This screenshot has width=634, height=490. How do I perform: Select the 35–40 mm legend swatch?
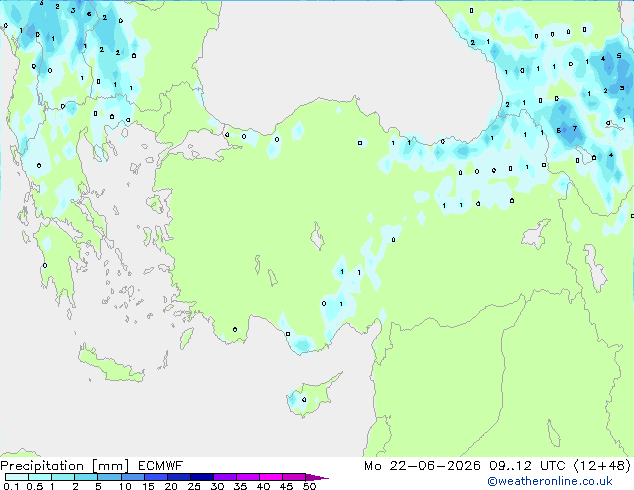click(x=247, y=477)
